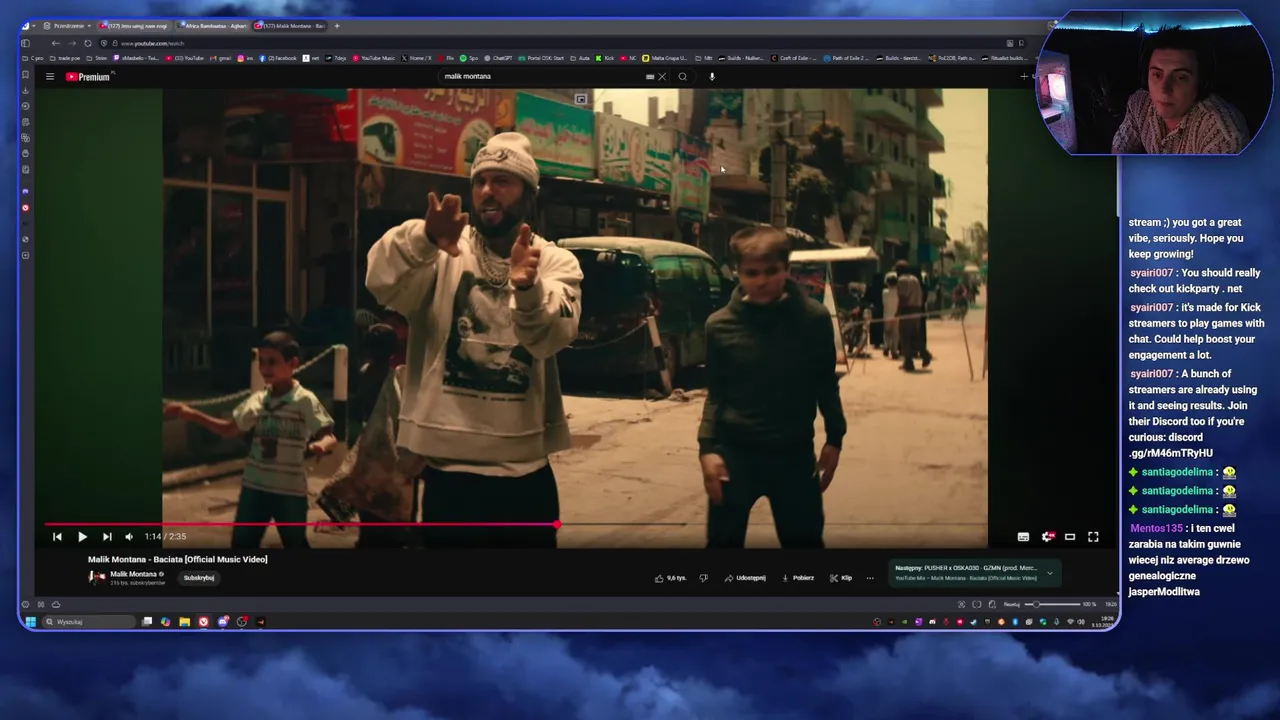
Task: Skip to the next video
Action: pyautogui.click(x=107, y=537)
